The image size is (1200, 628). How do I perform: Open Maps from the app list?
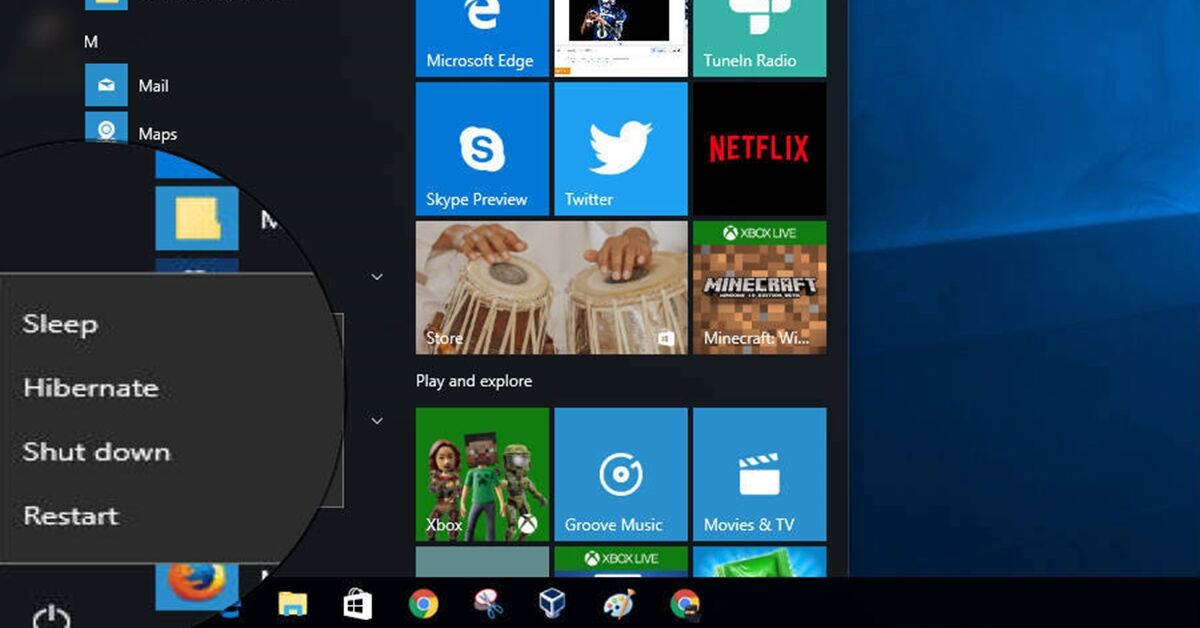(x=130, y=133)
